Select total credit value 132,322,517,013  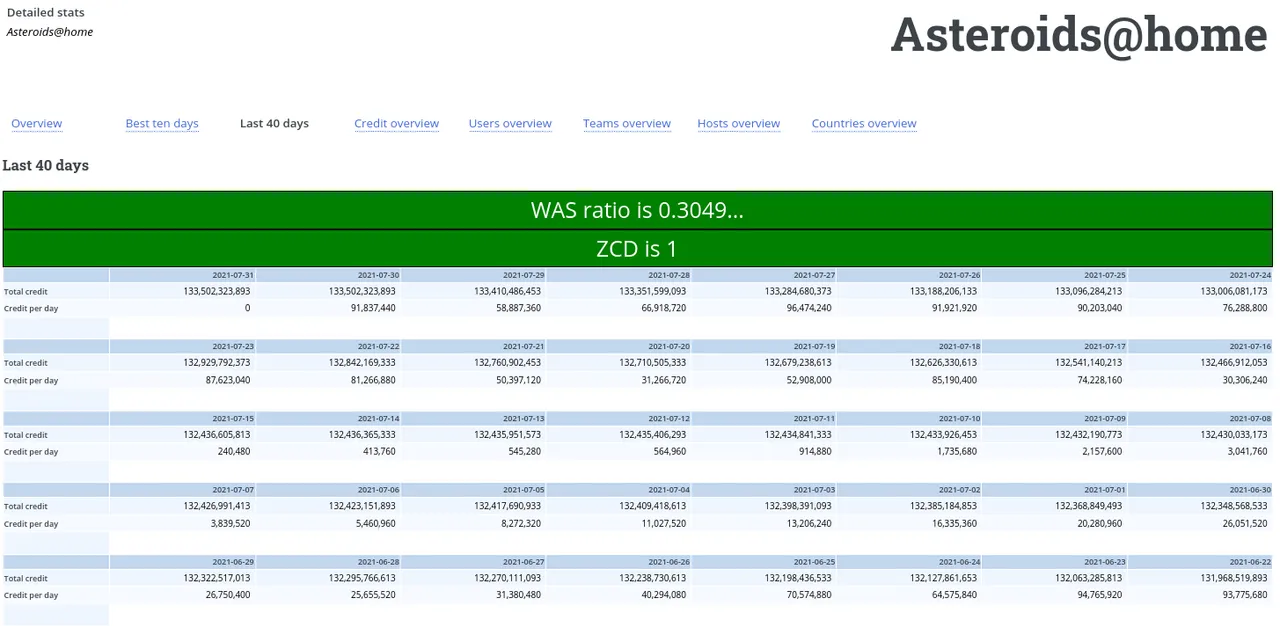[x=217, y=578]
